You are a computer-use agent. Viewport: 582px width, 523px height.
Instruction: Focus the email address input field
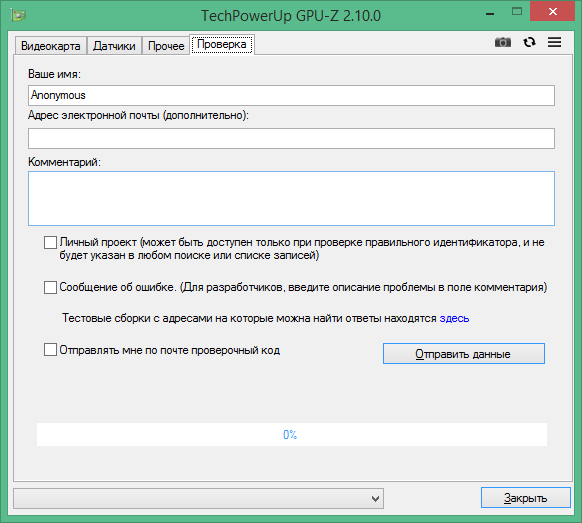291,138
